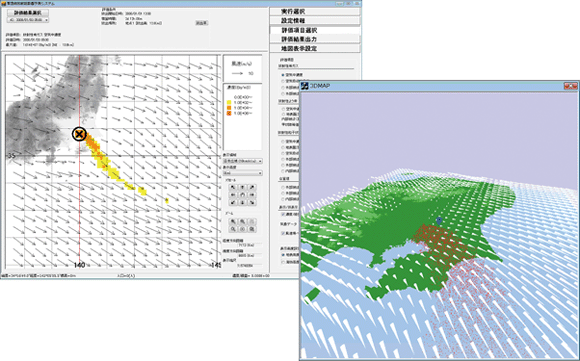Image resolution: width=580 pixels, height=361 pixels.
Task: Pan map right using right arrow button
Action: [x=252, y=195]
